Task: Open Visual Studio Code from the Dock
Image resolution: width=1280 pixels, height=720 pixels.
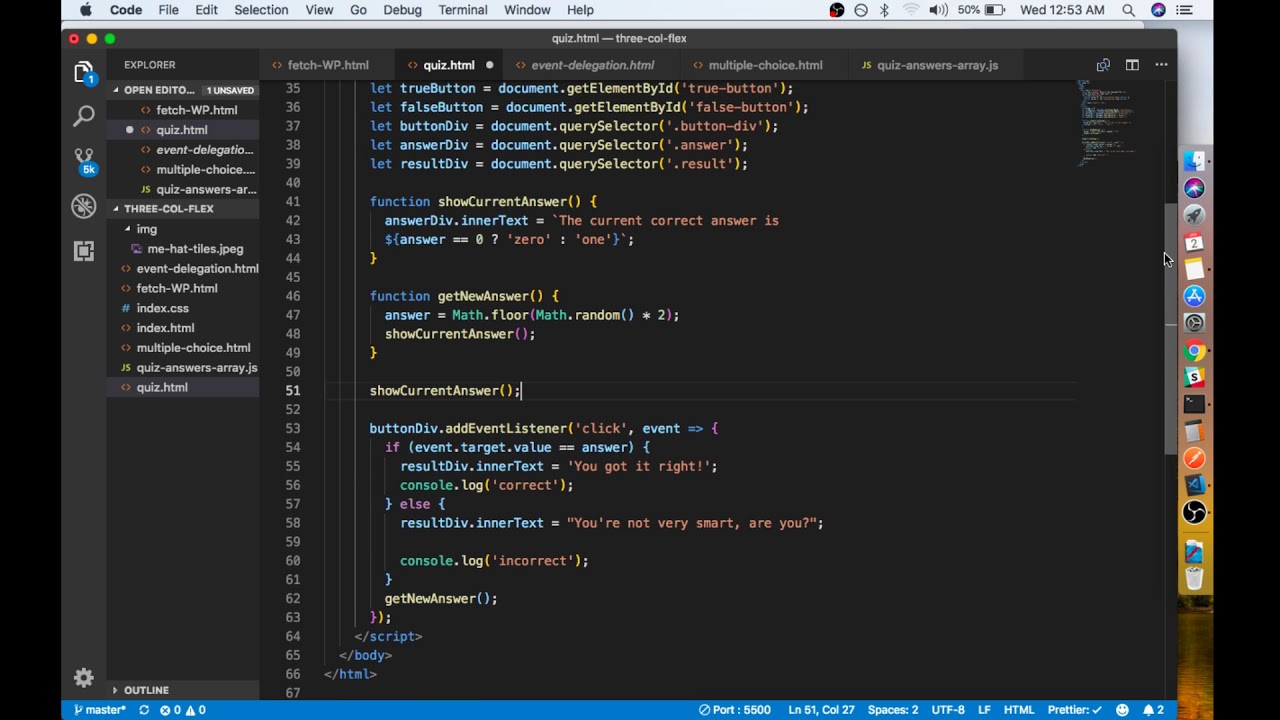Action: [x=1194, y=485]
